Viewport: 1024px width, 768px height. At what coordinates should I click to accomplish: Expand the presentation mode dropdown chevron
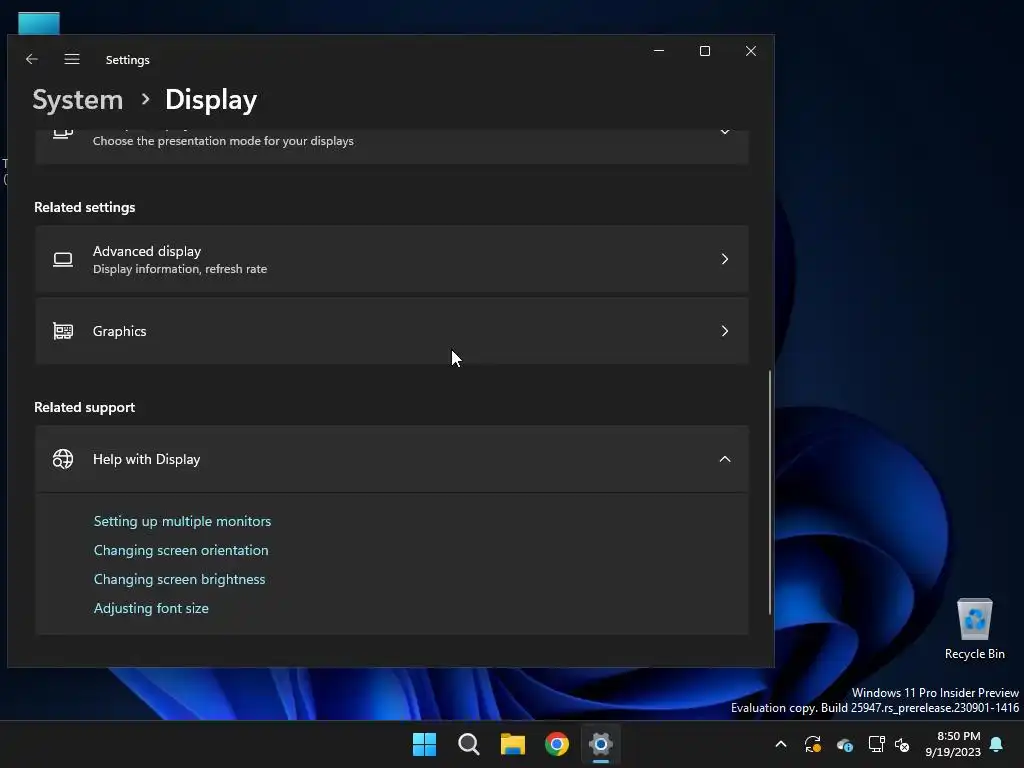(725, 131)
